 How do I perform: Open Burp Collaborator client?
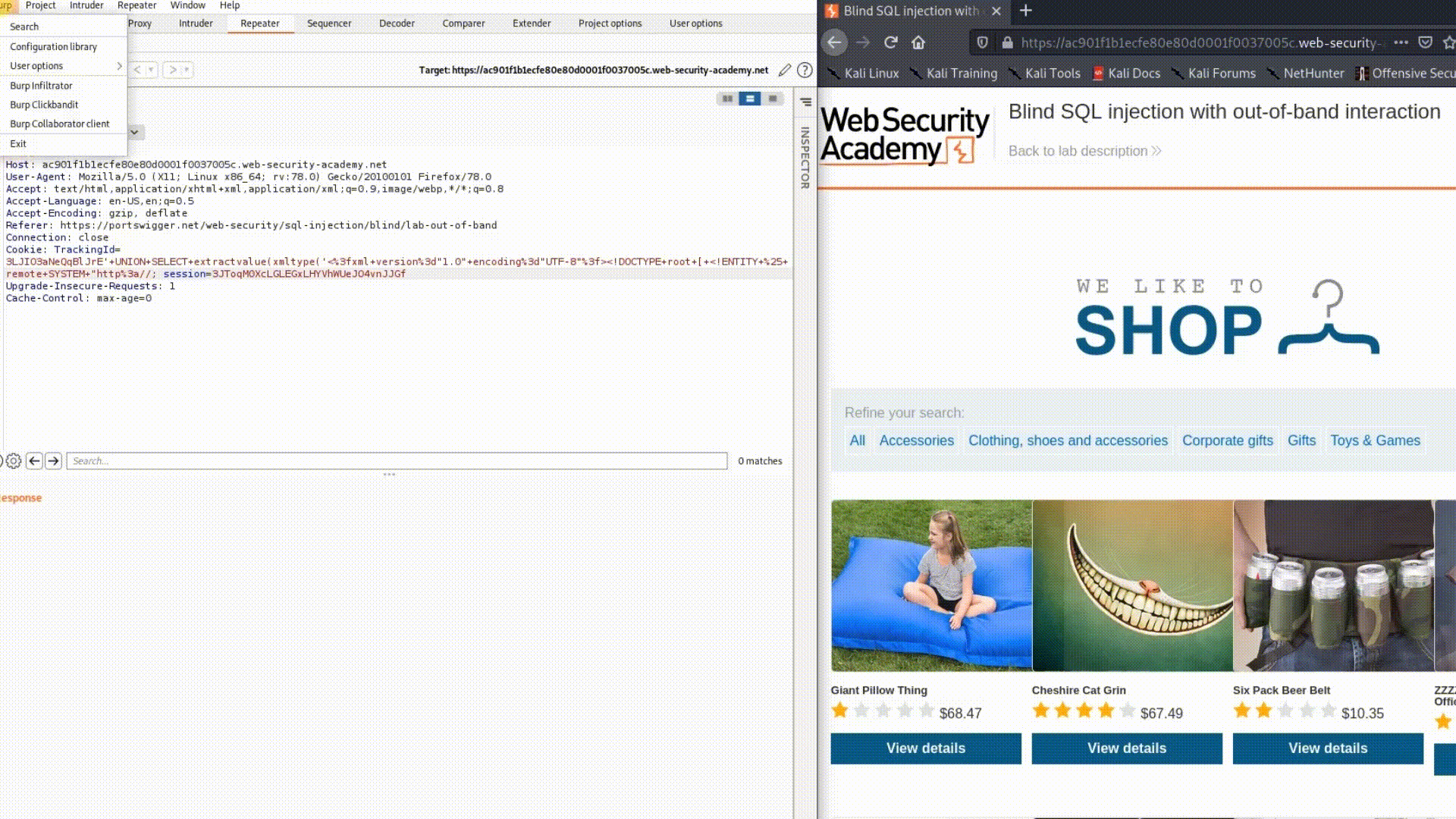63,124
